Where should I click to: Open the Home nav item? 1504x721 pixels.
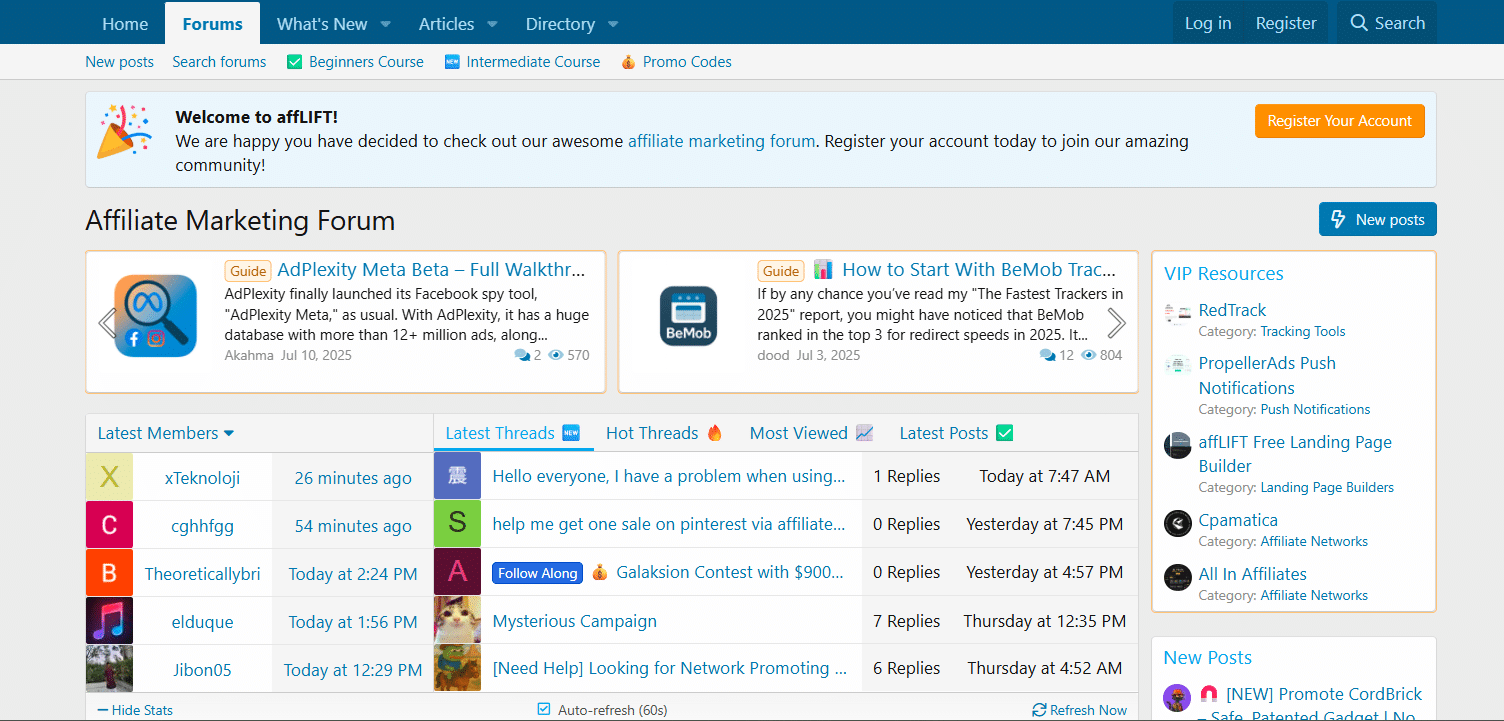[x=125, y=24]
